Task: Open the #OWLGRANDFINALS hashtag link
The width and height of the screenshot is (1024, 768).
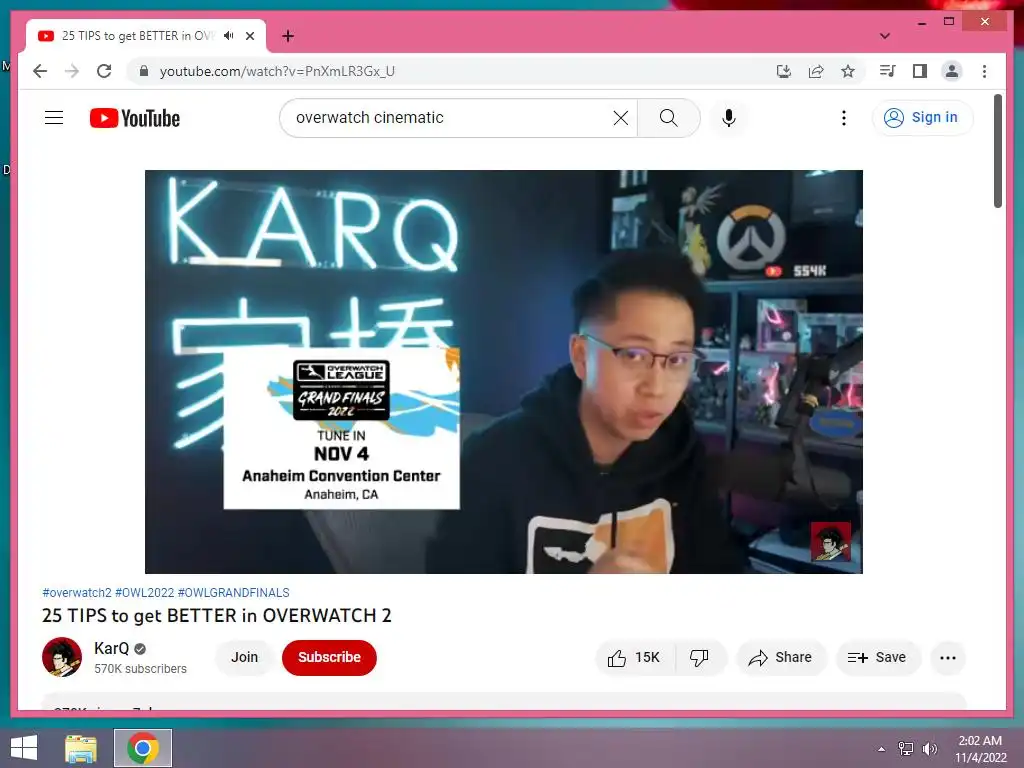Action: (x=233, y=592)
